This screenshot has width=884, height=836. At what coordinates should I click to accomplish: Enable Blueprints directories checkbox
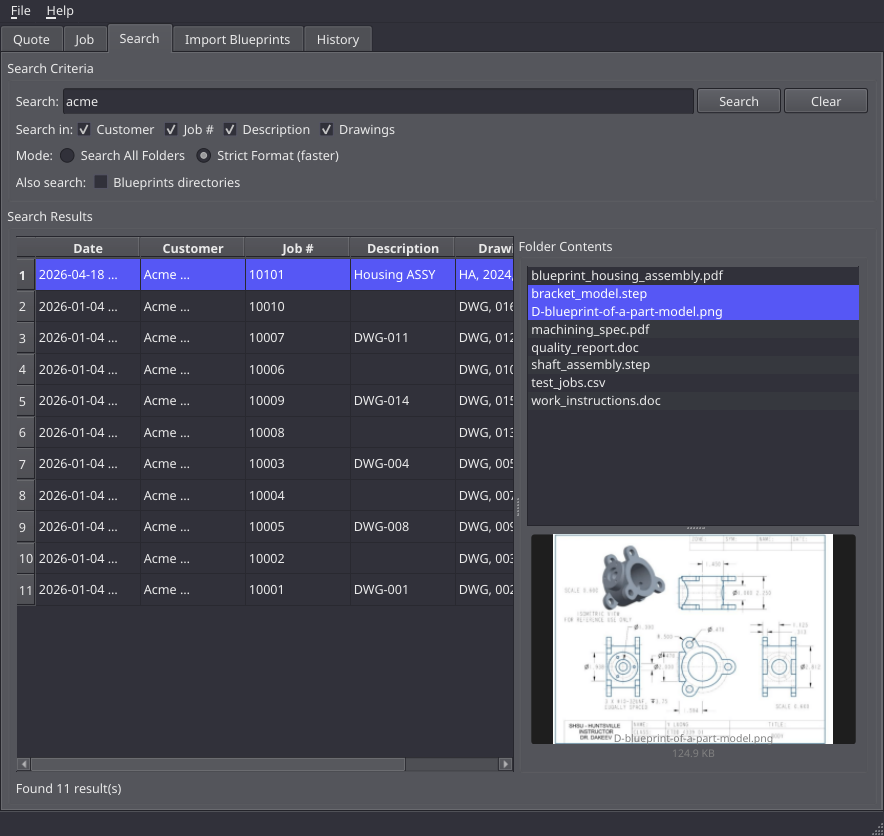pyautogui.click(x=100, y=182)
